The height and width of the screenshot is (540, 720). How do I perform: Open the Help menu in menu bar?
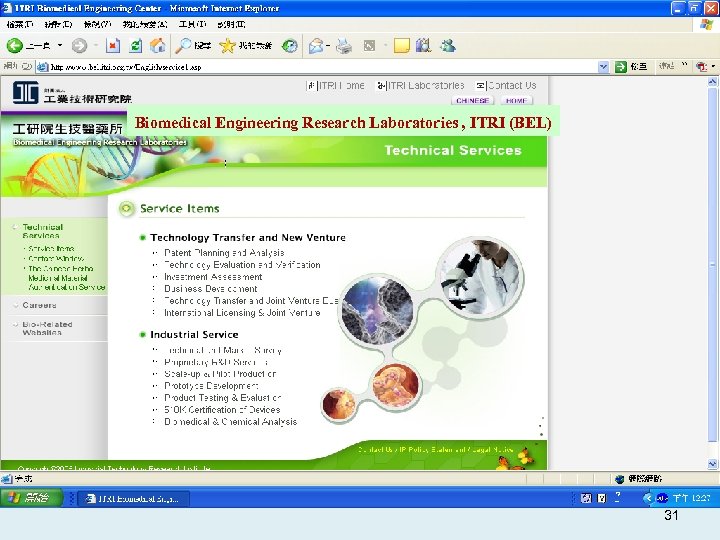(231, 24)
